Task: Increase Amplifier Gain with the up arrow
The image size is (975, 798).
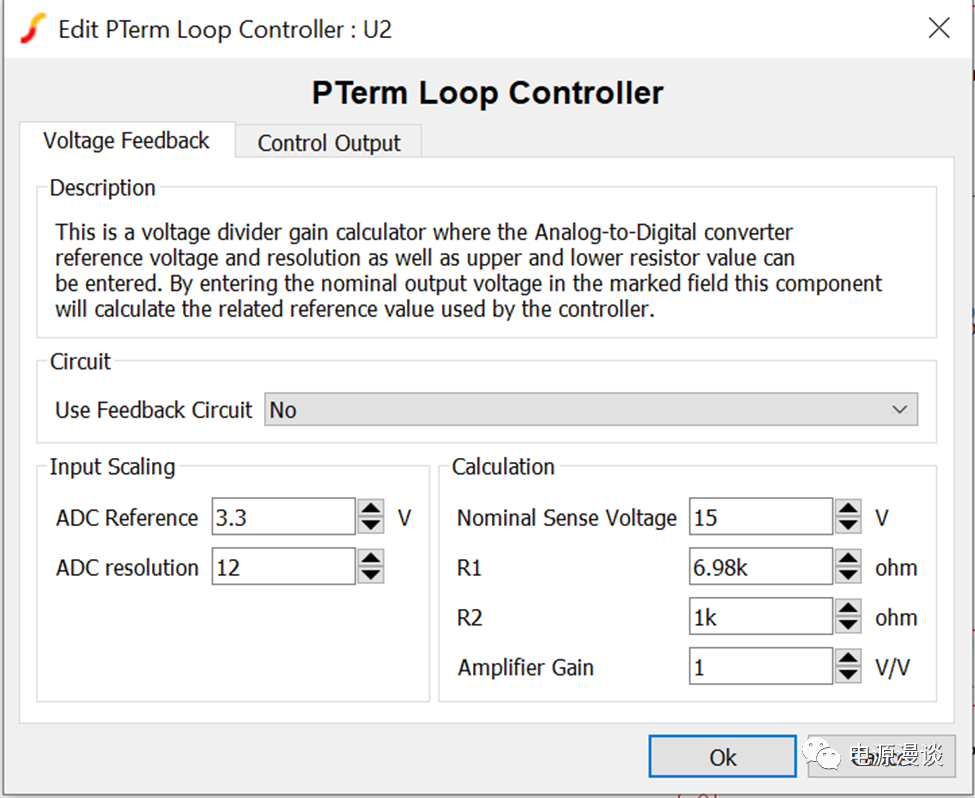Action: coord(848,658)
